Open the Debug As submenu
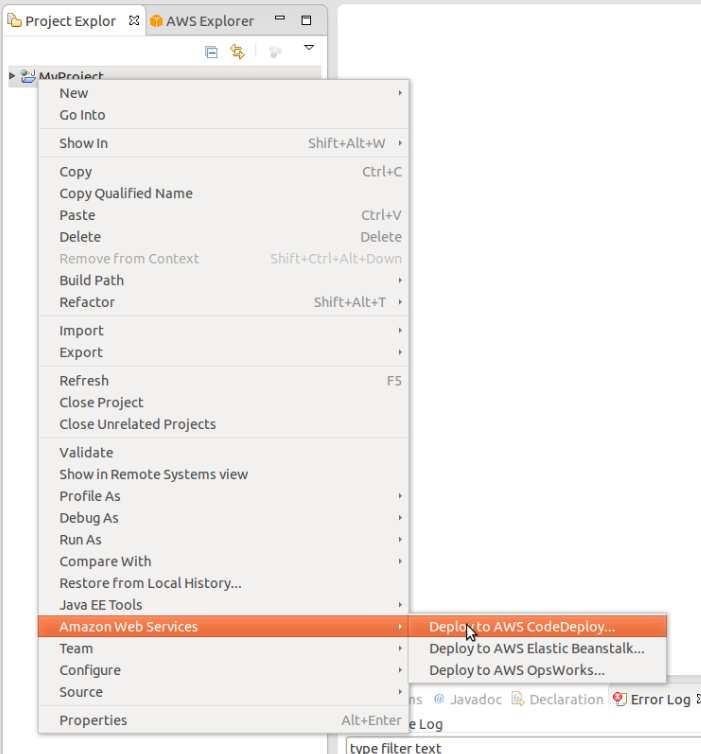This screenshot has width=701, height=754. 224,518
